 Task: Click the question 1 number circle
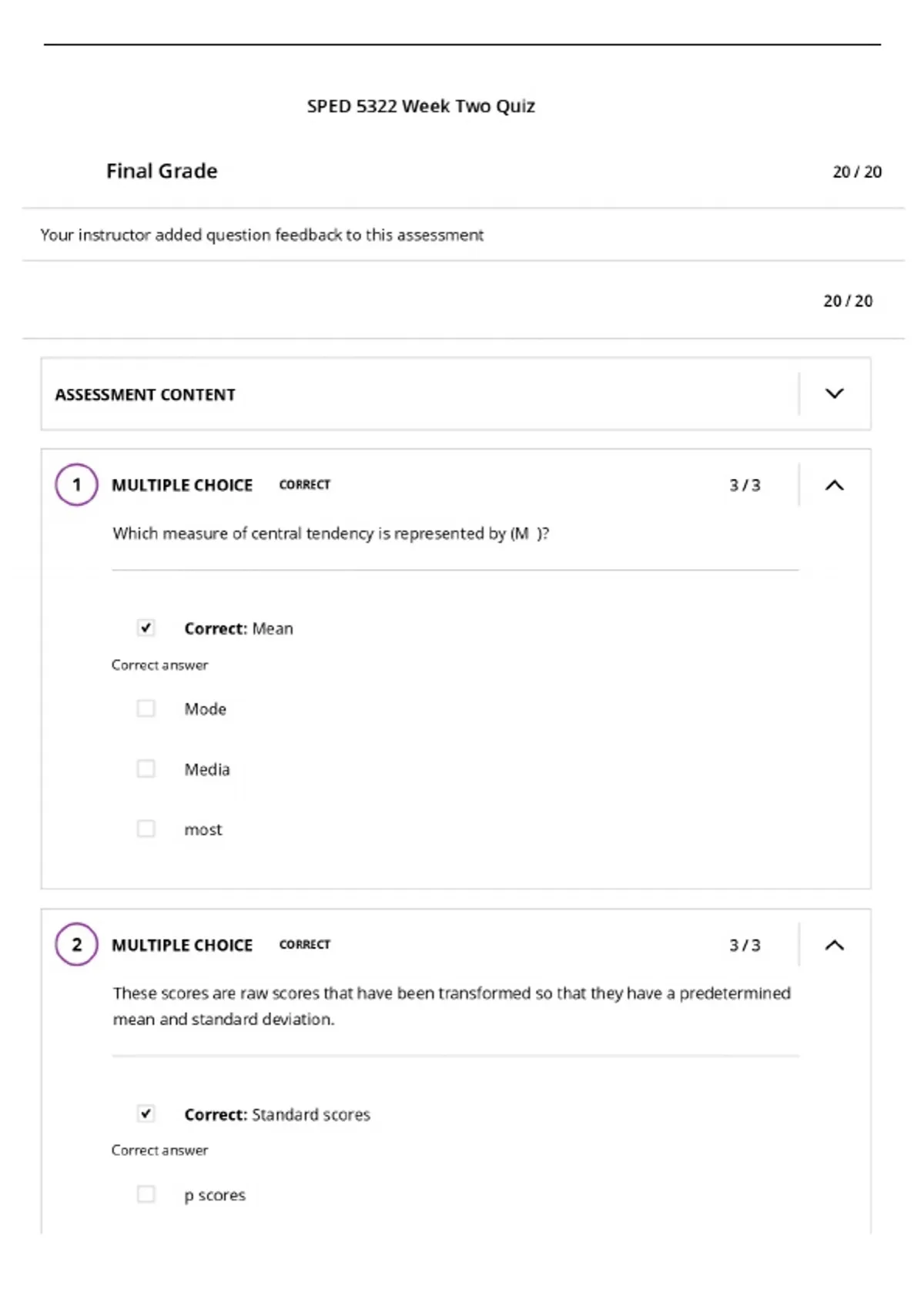[76, 484]
